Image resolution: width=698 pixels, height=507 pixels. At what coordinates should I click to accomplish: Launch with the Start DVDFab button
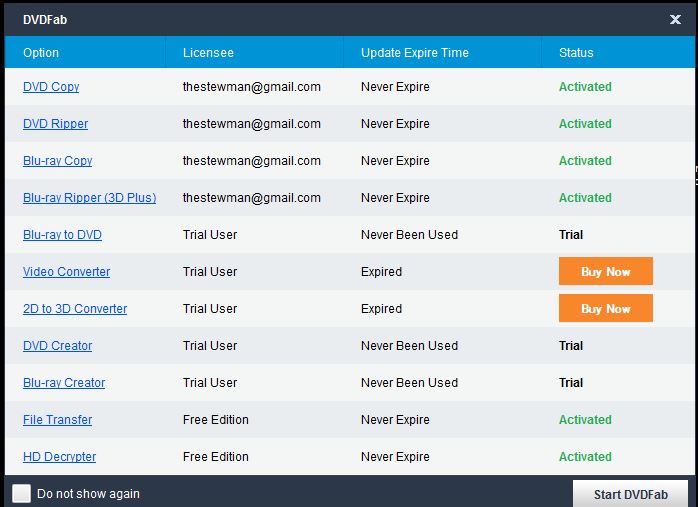(630, 494)
